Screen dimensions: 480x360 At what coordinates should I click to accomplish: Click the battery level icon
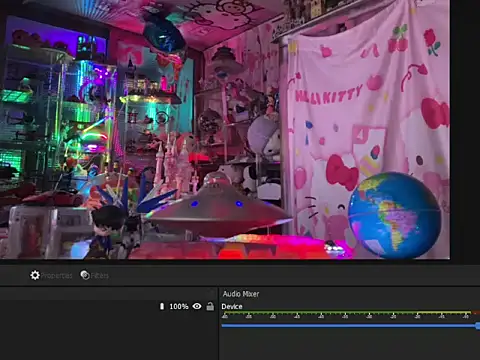(x=162, y=306)
